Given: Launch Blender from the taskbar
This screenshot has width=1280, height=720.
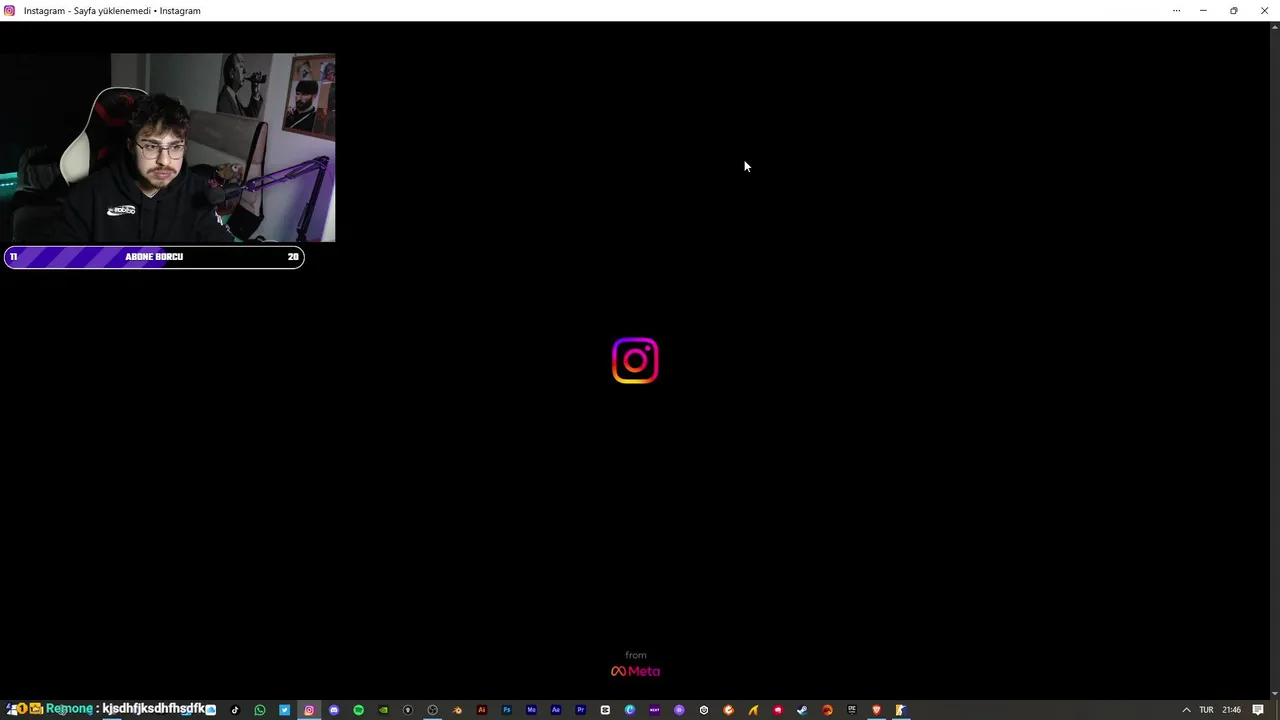Looking at the screenshot, I should pos(457,710).
